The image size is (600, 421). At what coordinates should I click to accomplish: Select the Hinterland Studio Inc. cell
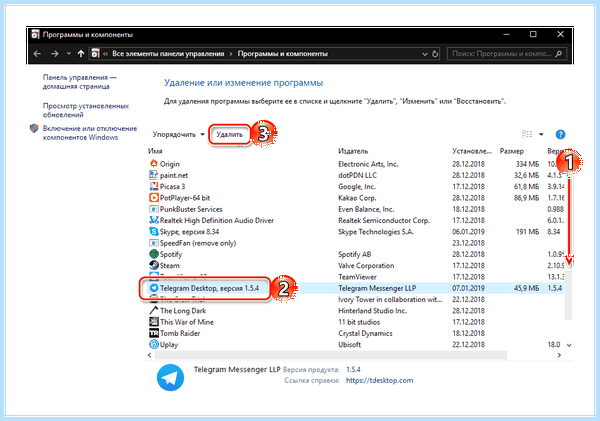tap(372, 310)
